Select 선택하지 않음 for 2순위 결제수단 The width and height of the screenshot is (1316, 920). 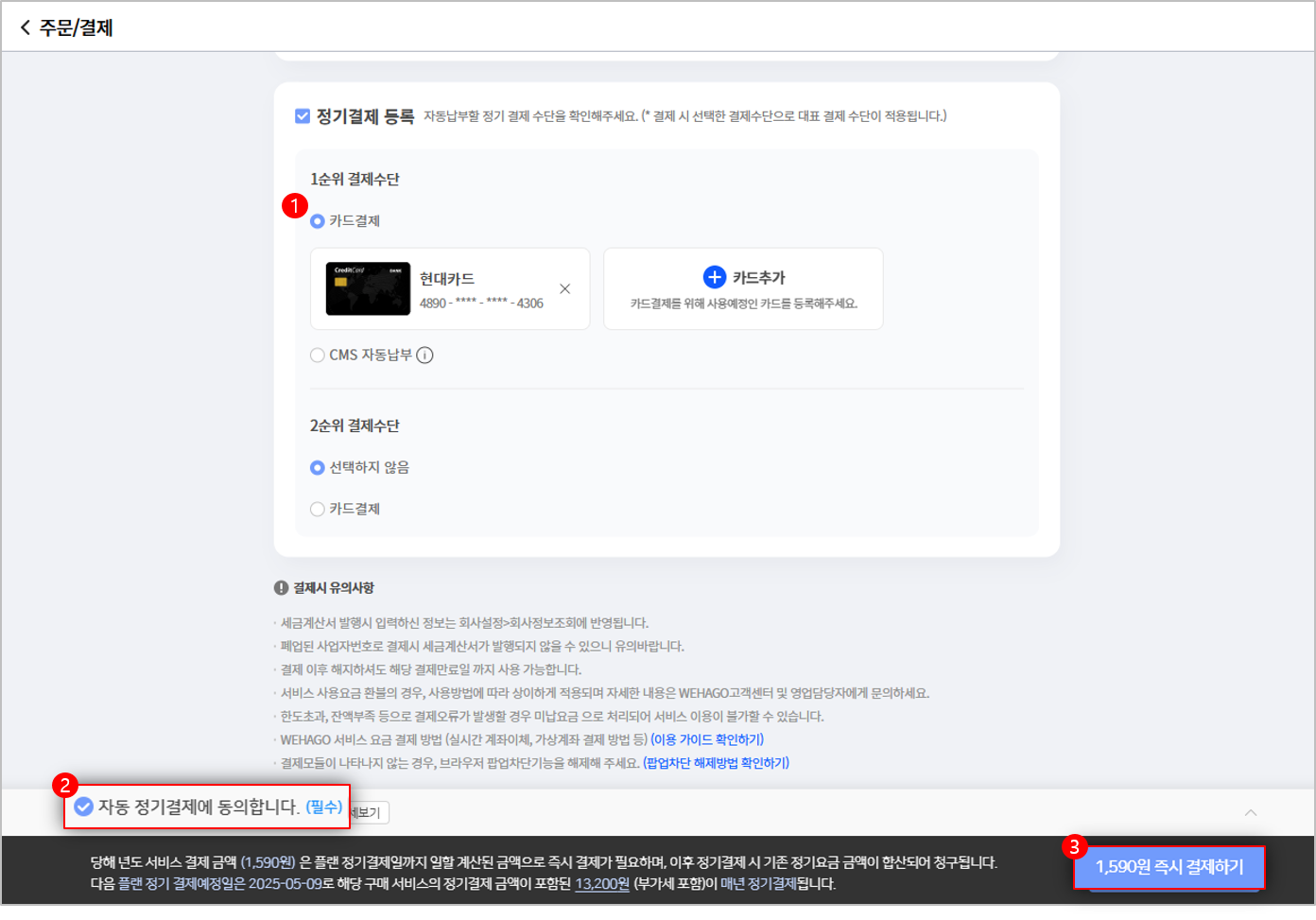[x=318, y=468]
